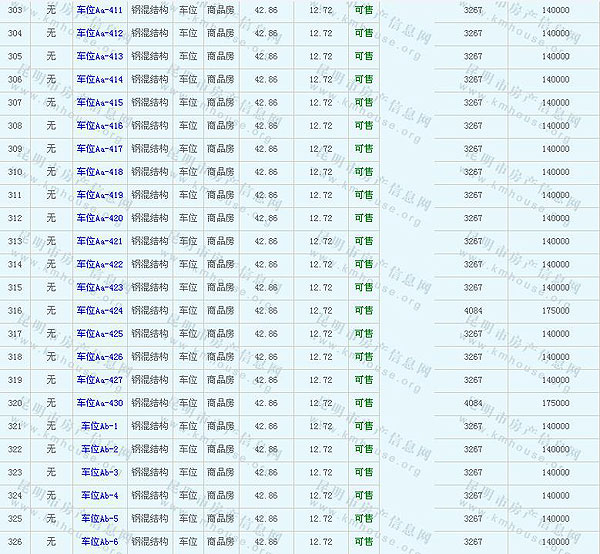Select the 车位Aa-416 link
Screen dimensions: 600x554
click(x=100, y=126)
